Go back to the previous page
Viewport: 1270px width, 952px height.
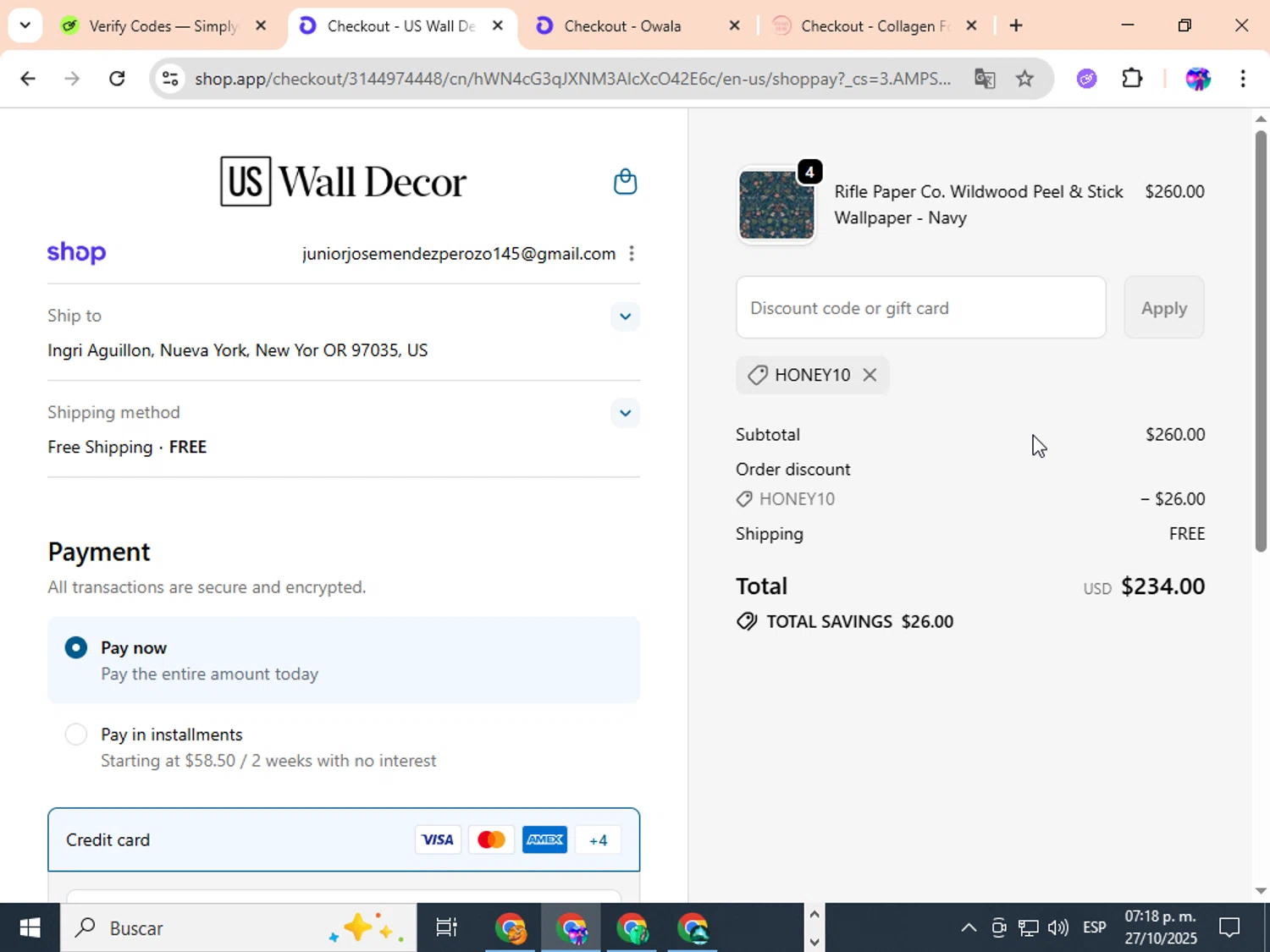[27, 79]
